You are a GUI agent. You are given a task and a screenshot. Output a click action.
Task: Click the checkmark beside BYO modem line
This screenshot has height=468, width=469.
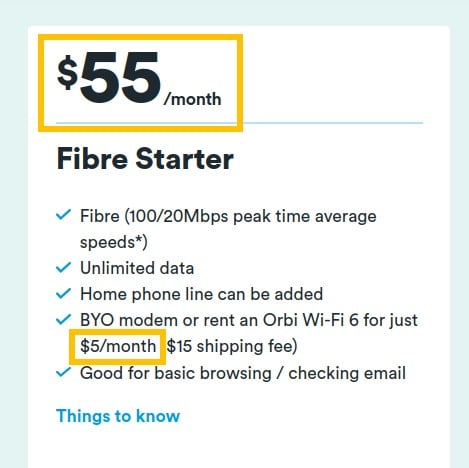pos(63,319)
